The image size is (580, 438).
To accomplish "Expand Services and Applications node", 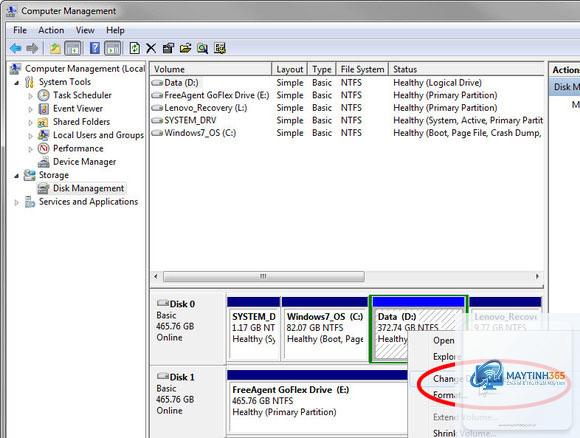I will 16,202.
